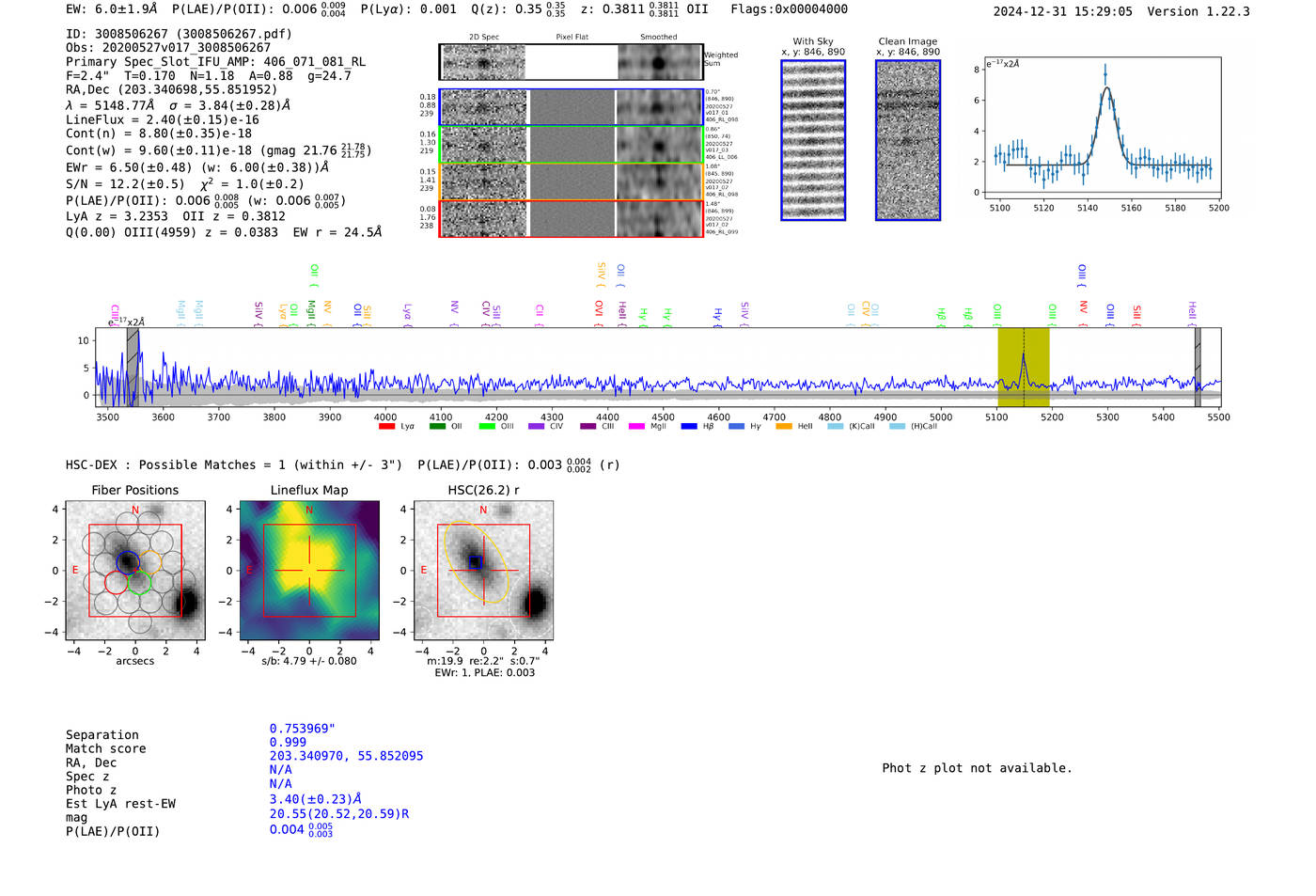
Task: Click the yellow highlighted band in the full spectrum
Action: tap(1024, 368)
